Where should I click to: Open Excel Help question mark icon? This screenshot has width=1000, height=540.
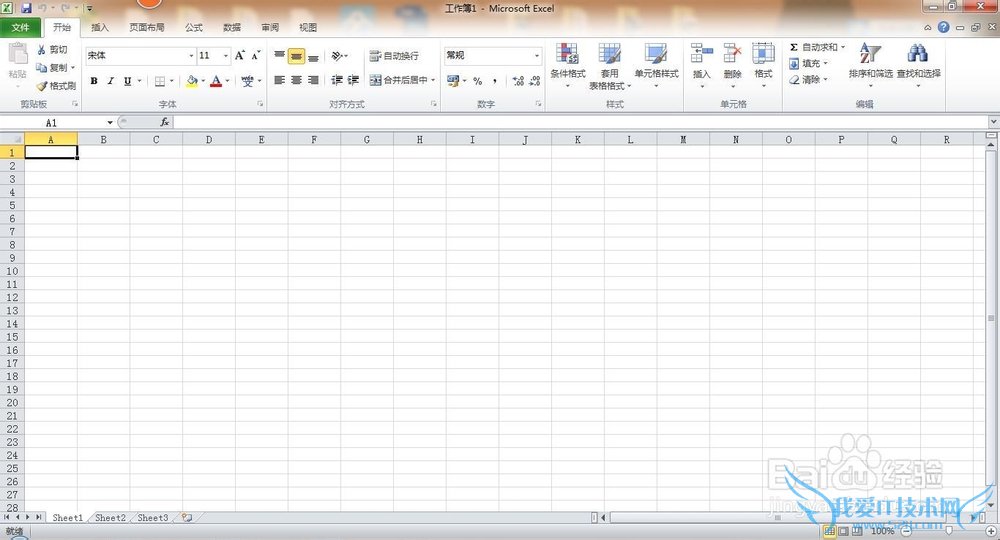coord(943,27)
